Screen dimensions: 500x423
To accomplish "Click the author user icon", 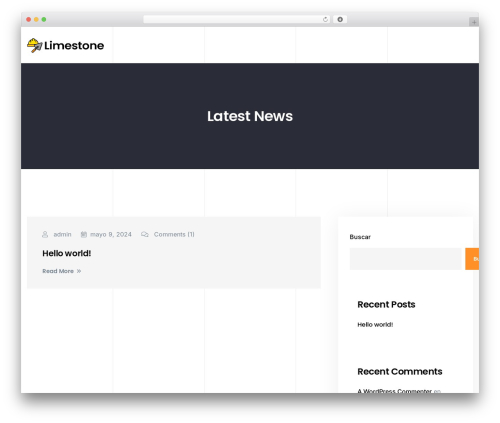I will pyautogui.click(x=45, y=235).
